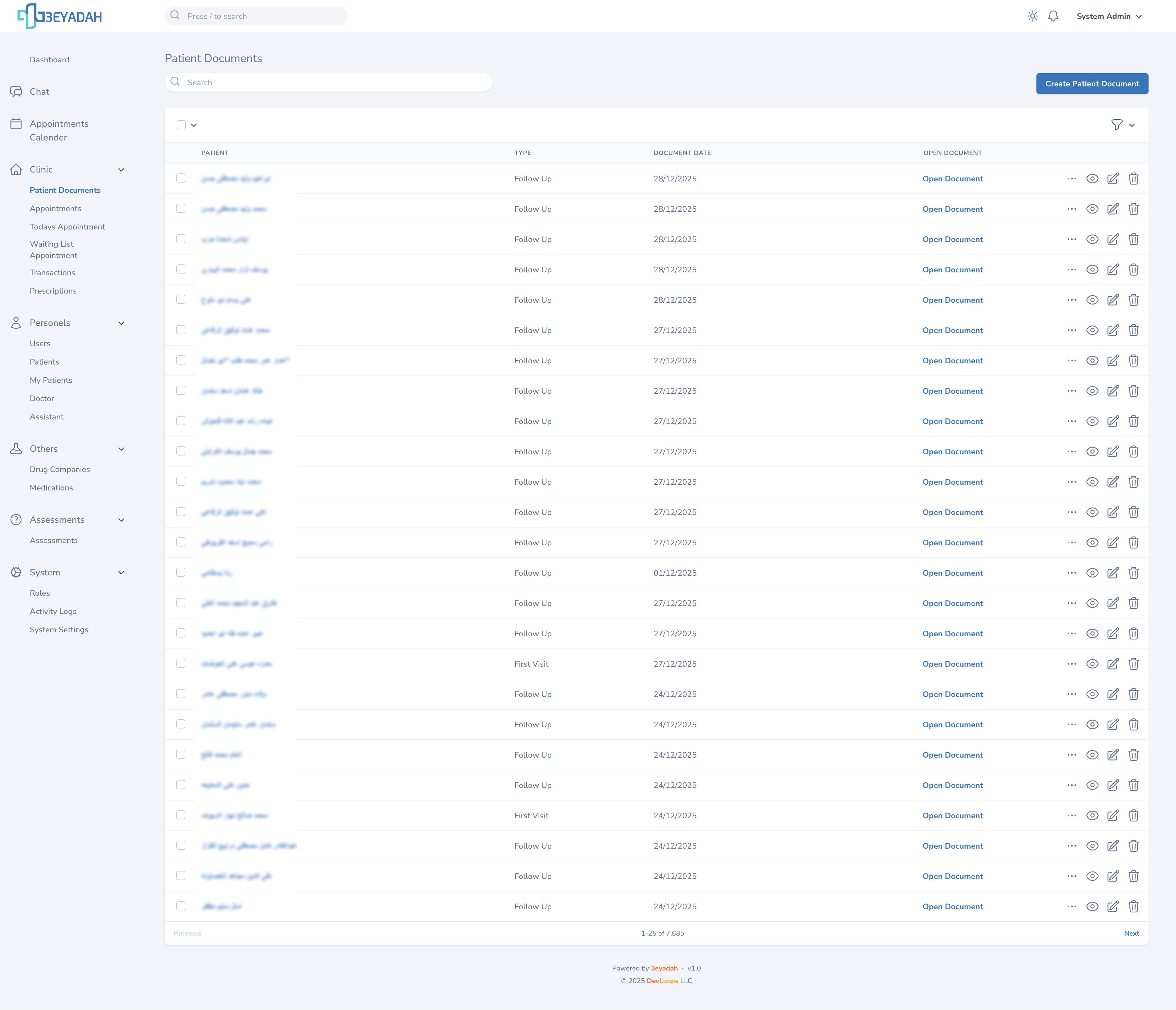Image resolution: width=1176 pixels, height=1010 pixels.
Task: Collapse the Clinic sidebar section
Action: (x=121, y=170)
